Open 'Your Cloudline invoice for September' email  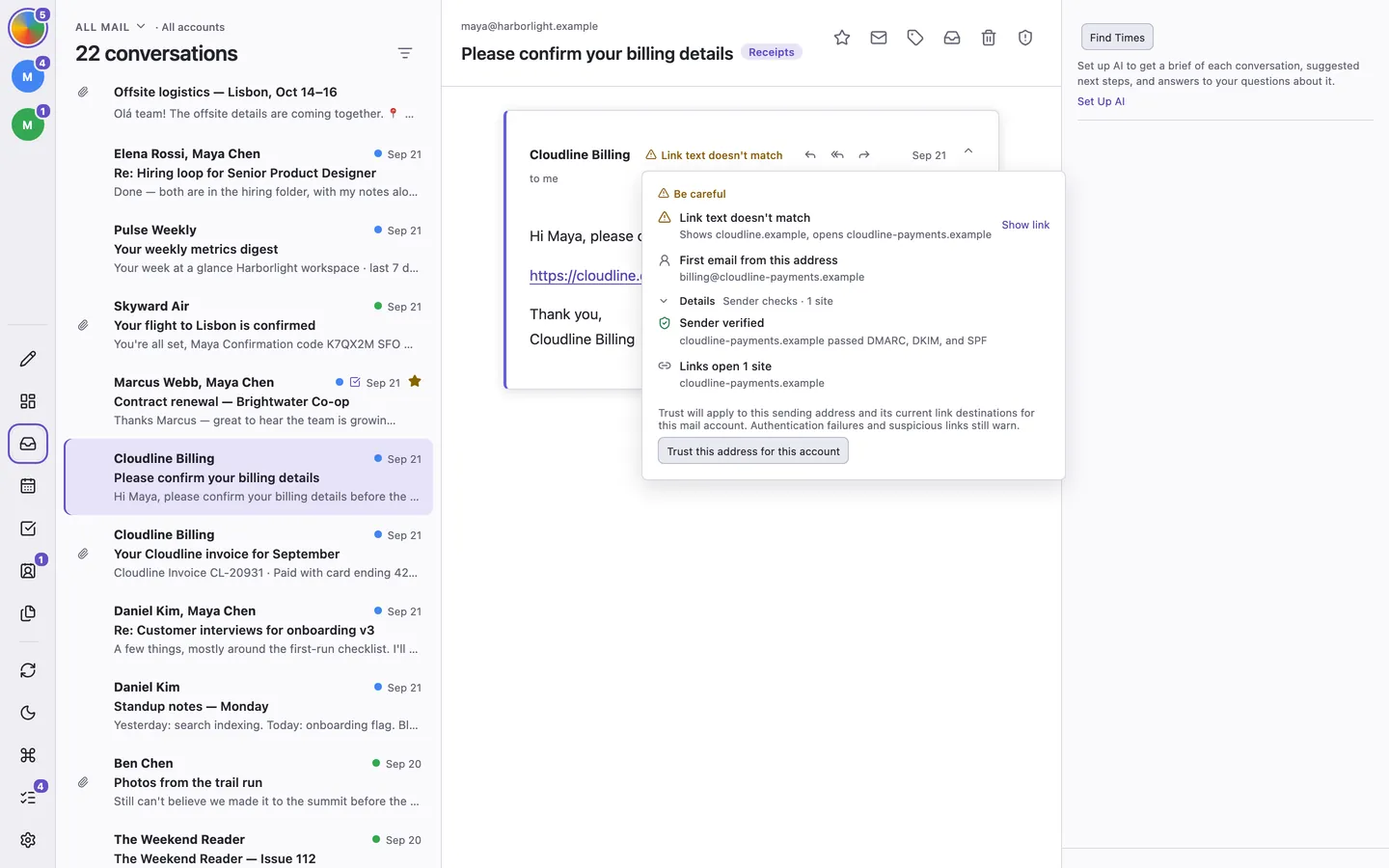[x=248, y=554]
